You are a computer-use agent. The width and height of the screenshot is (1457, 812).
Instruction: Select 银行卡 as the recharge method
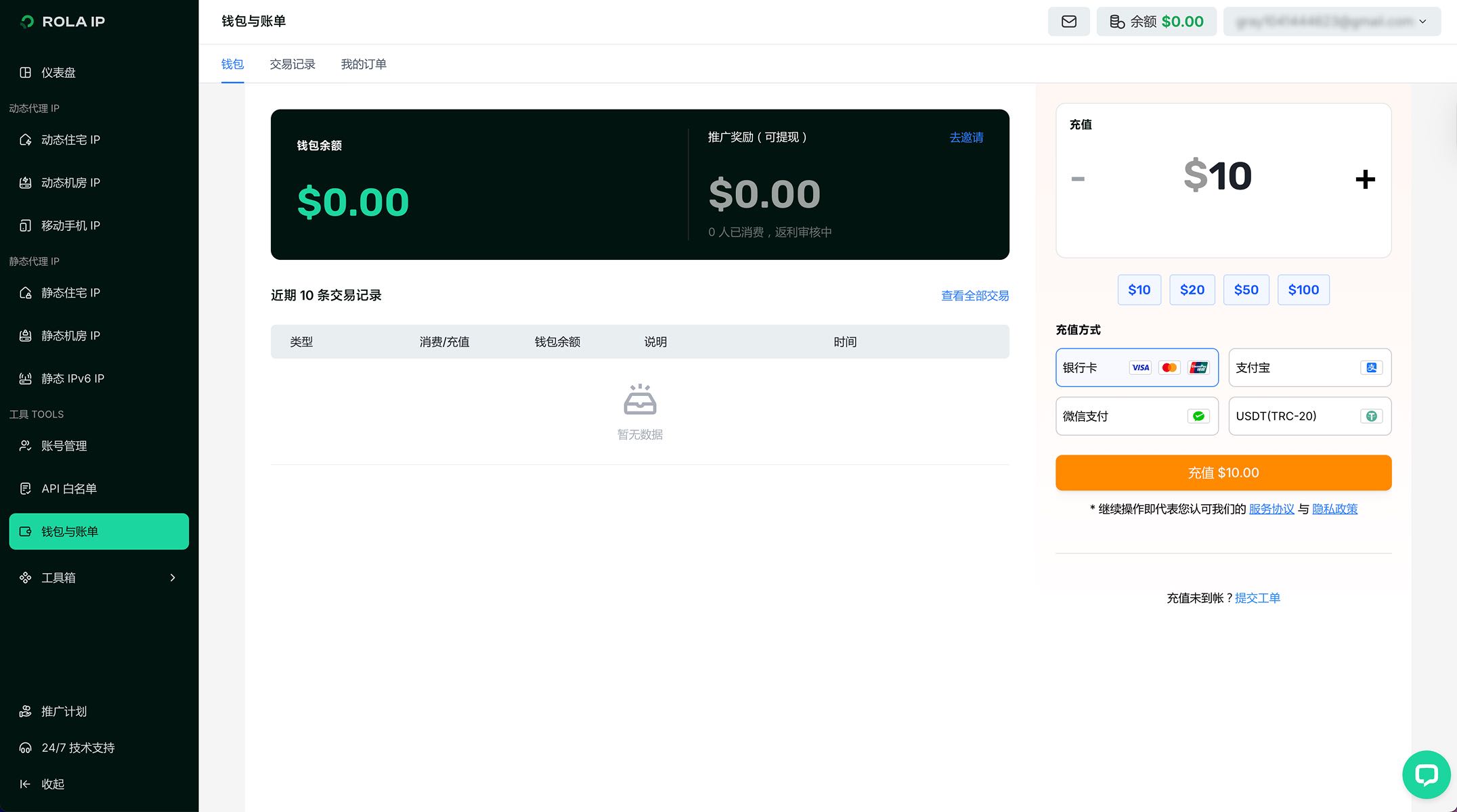(1136, 367)
